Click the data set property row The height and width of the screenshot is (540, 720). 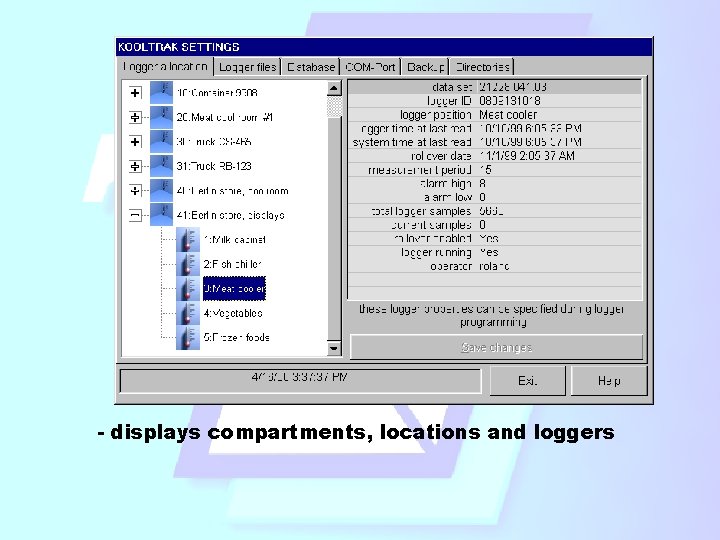[x=495, y=87]
